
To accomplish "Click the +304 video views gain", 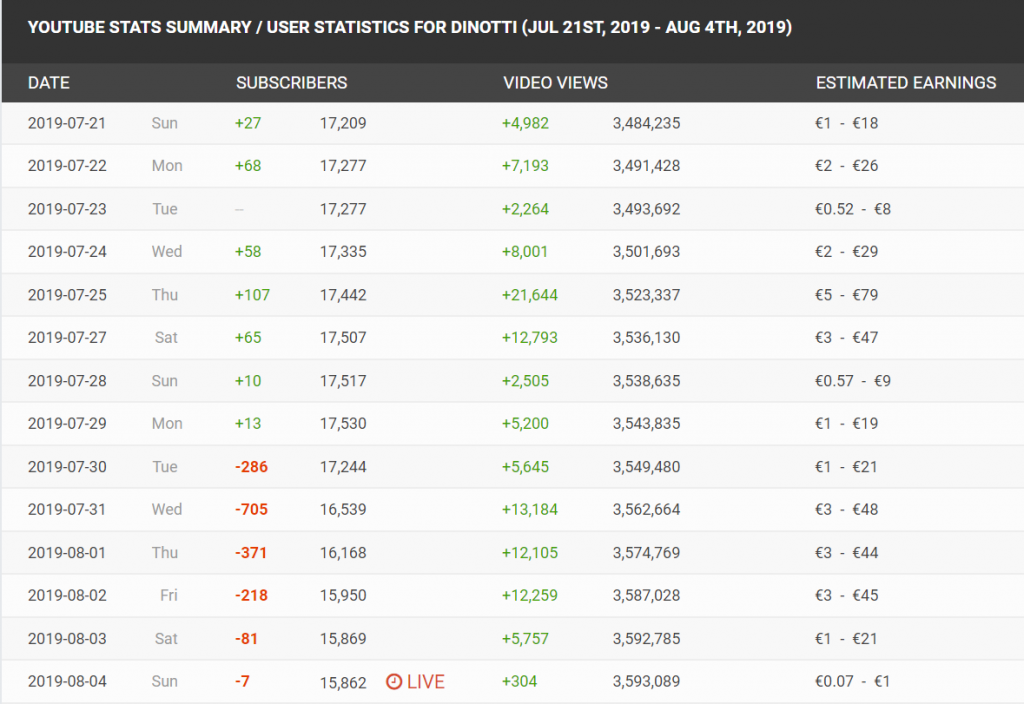I will pos(519,681).
